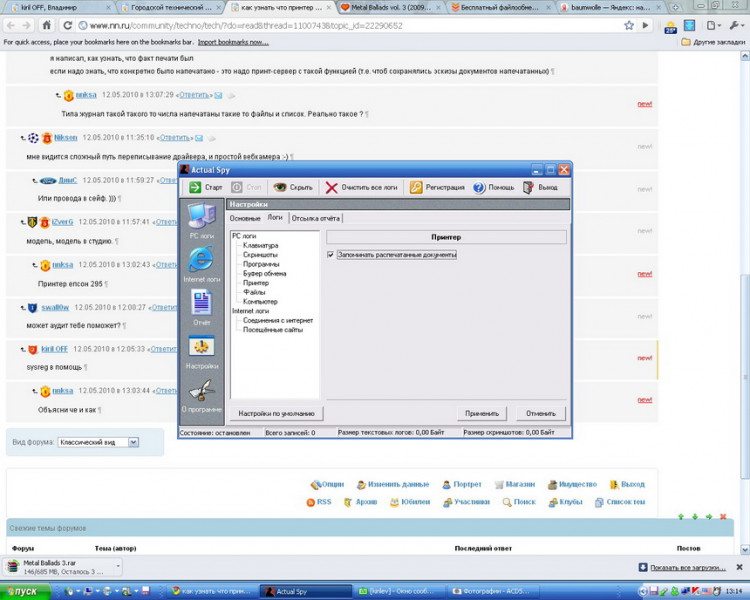Viewport: 750px width, 600px height.
Task: Click red X icon above forum topics
Action: (x=723, y=517)
